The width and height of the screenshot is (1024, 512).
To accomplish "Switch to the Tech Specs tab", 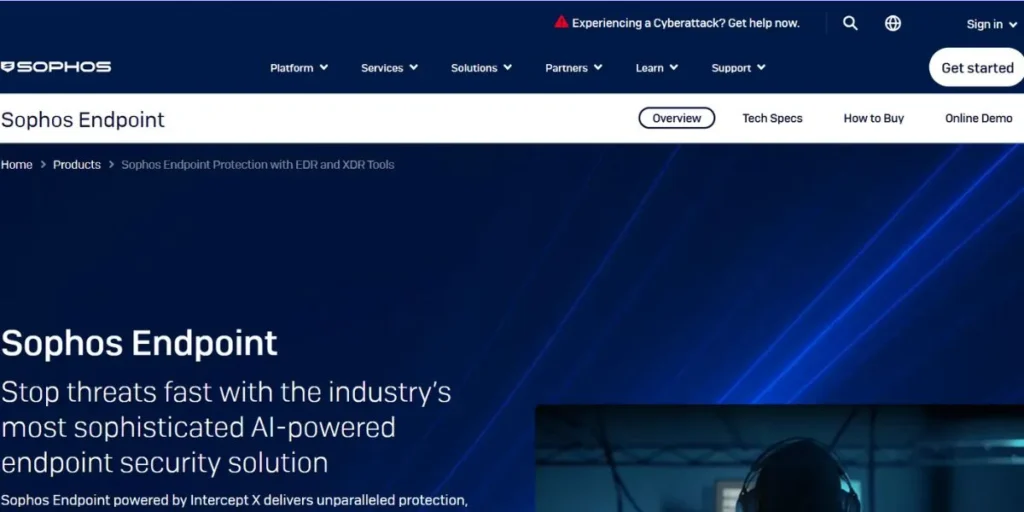I will (x=772, y=118).
